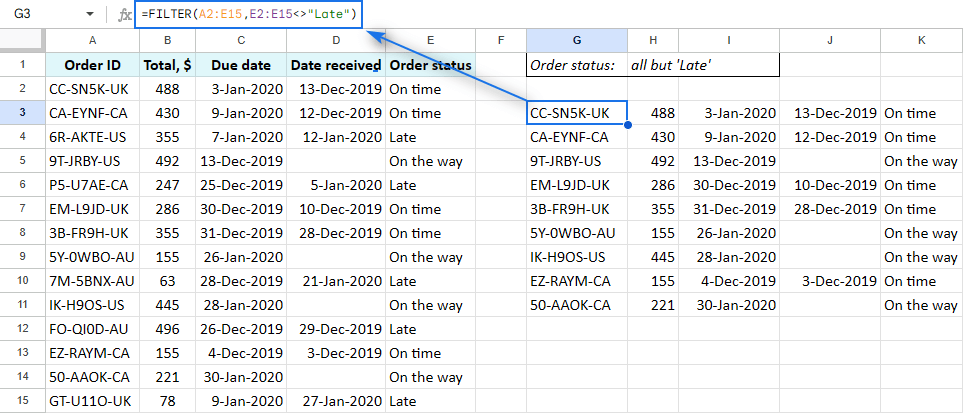Image resolution: width=963 pixels, height=413 pixels.
Task: Click 'Late' status in row 4
Action: point(431,137)
